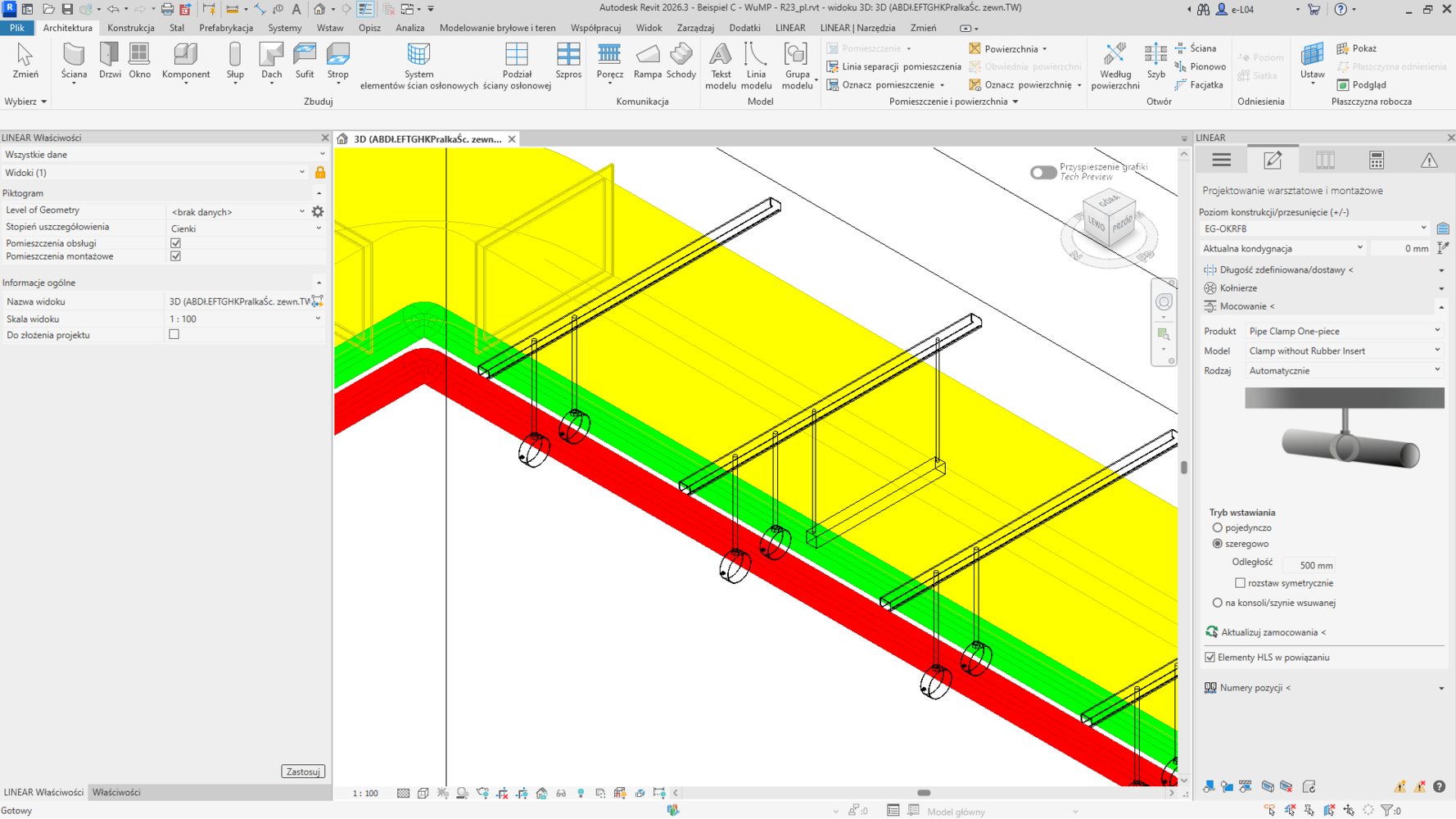Open the LINEAR panel calculator tab icon
The width and height of the screenshot is (1456, 819).
pyautogui.click(x=1377, y=161)
